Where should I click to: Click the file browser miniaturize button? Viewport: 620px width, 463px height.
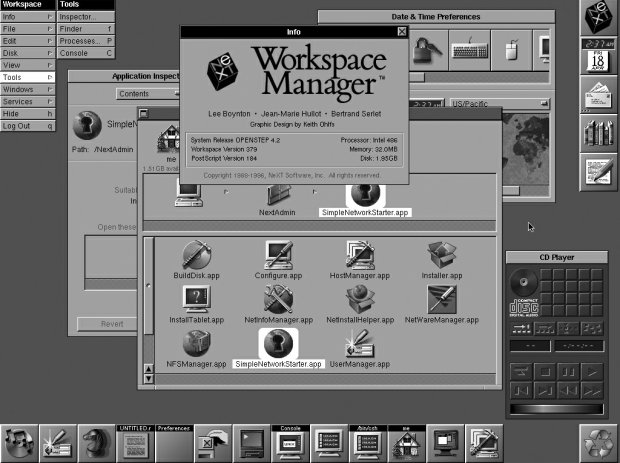click(x=144, y=113)
